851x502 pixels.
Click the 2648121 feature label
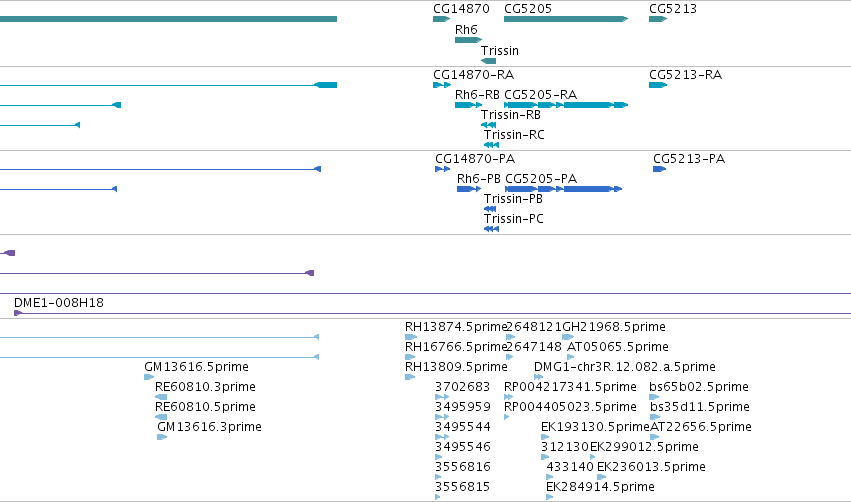534,327
